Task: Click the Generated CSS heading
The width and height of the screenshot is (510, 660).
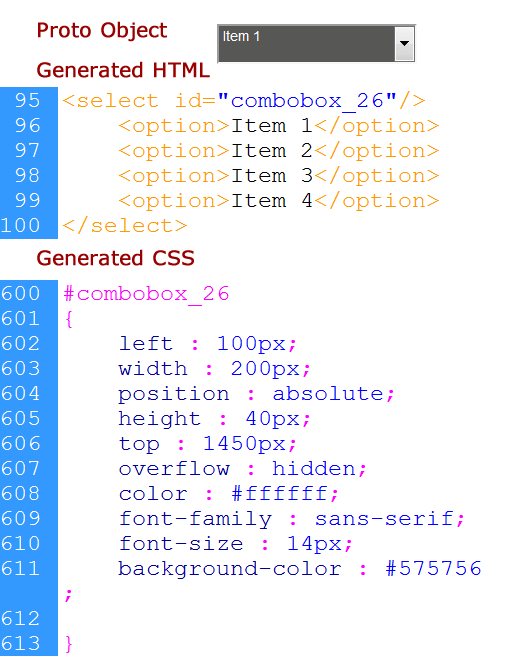Action: (x=115, y=258)
